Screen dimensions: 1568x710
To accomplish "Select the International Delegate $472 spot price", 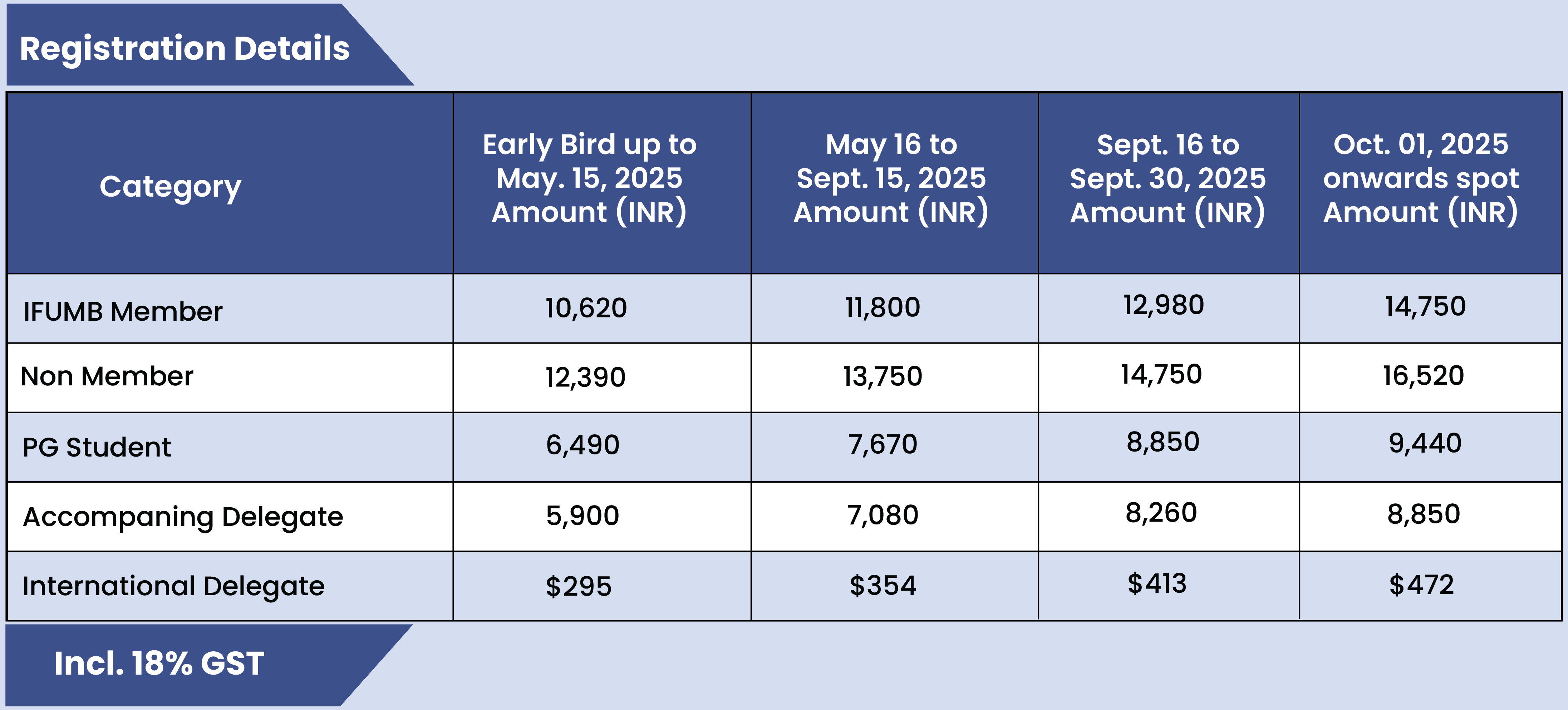I will (1421, 585).
